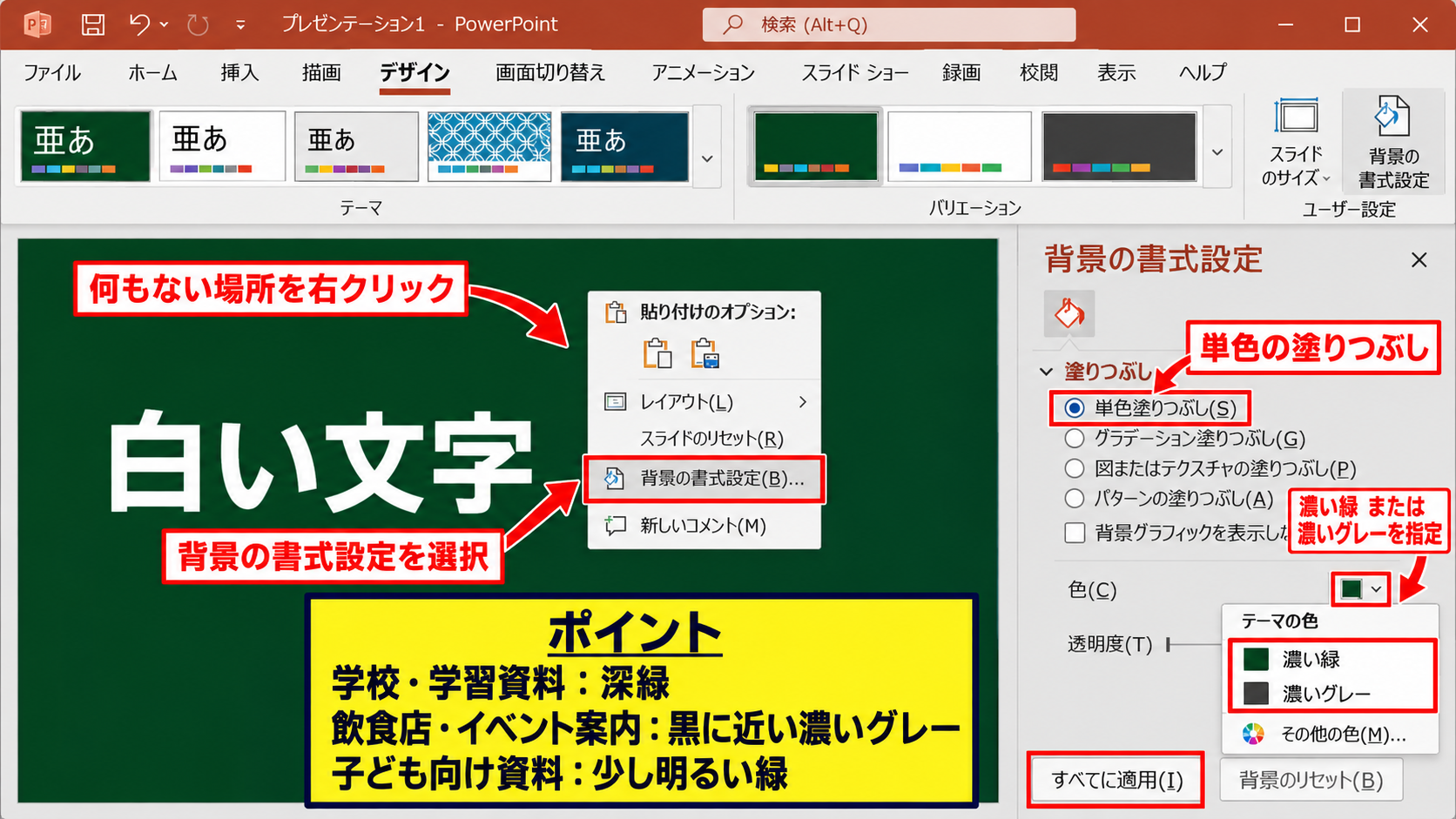Click the first paste option icon
The width and height of the screenshot is (1456, 819).
657,353
